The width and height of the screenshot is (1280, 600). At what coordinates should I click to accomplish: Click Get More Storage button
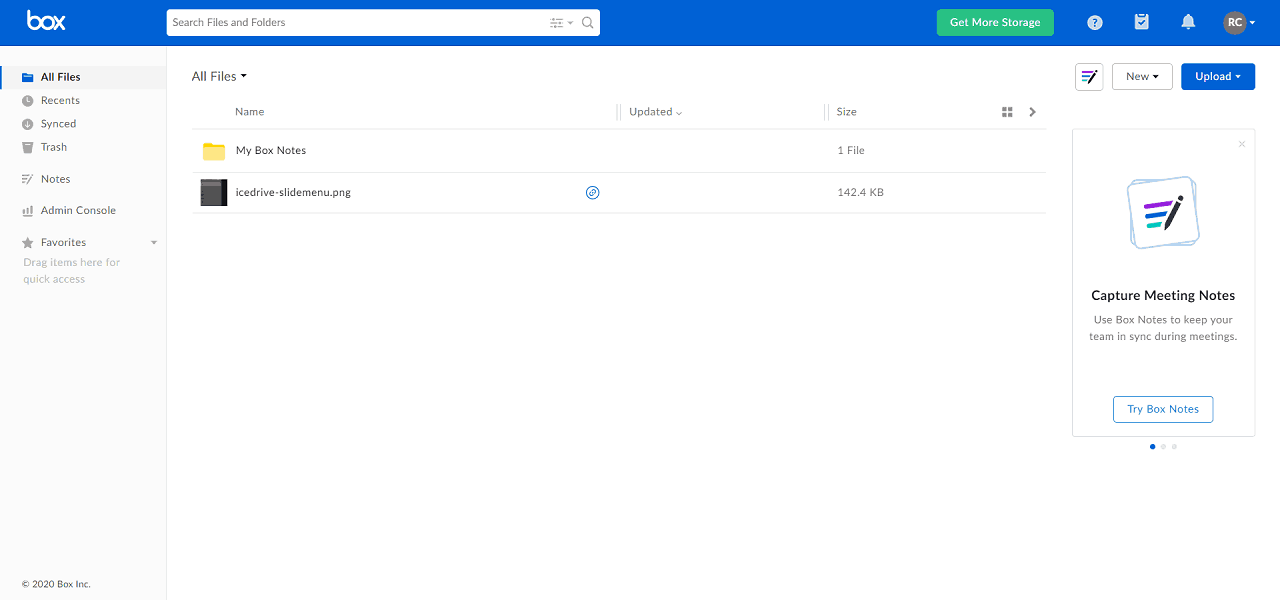coord(995,22)
